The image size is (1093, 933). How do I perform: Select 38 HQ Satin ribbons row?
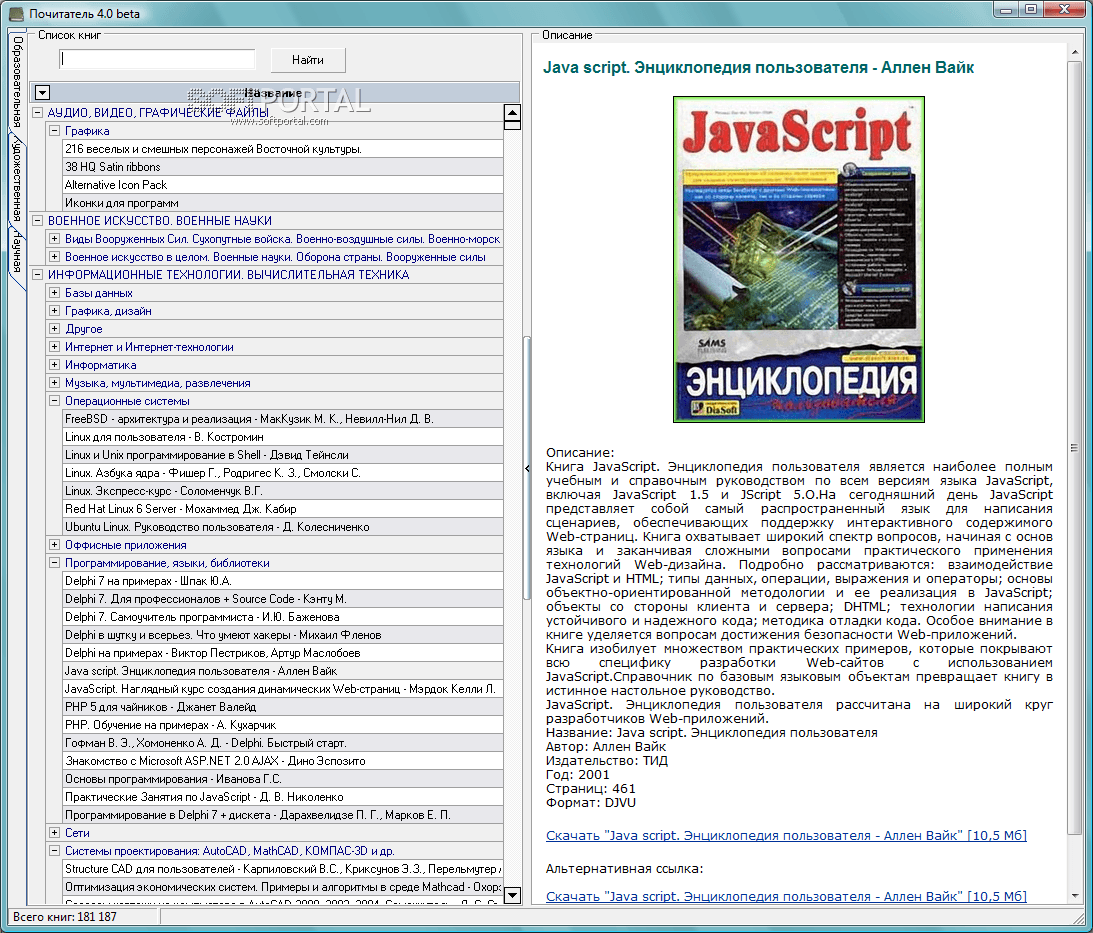pos(283,167)
